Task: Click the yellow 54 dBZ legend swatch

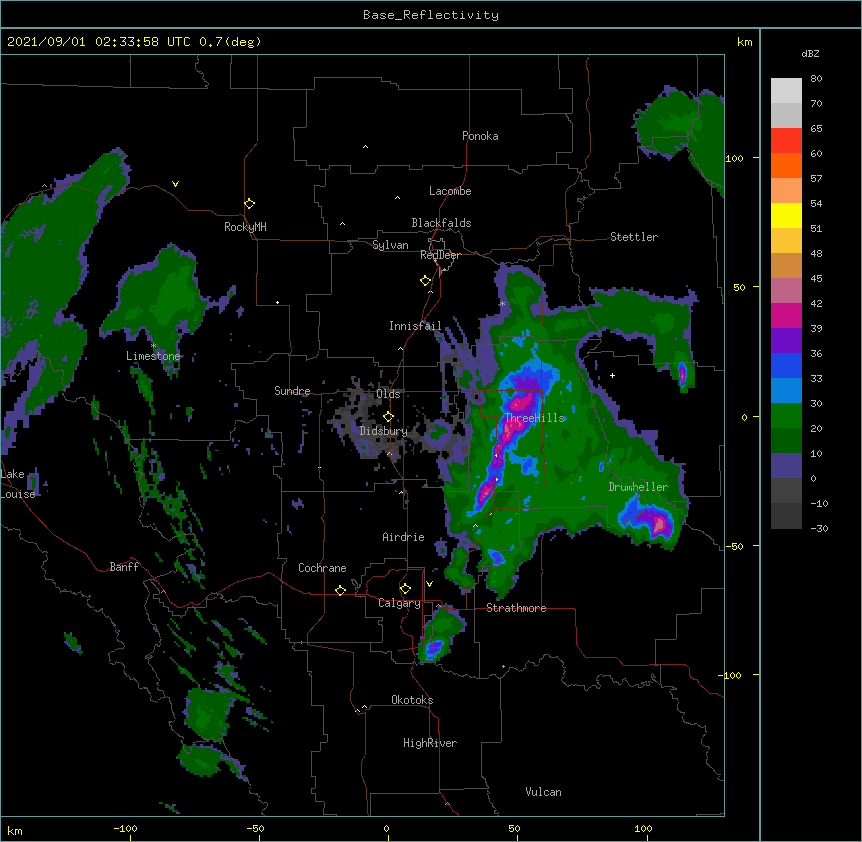Action: pos(786,215)
